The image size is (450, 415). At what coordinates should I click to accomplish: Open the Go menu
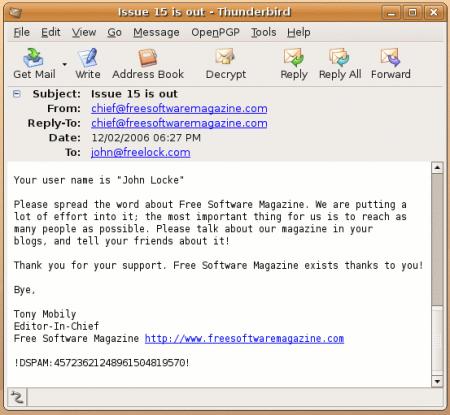point(114,32)
